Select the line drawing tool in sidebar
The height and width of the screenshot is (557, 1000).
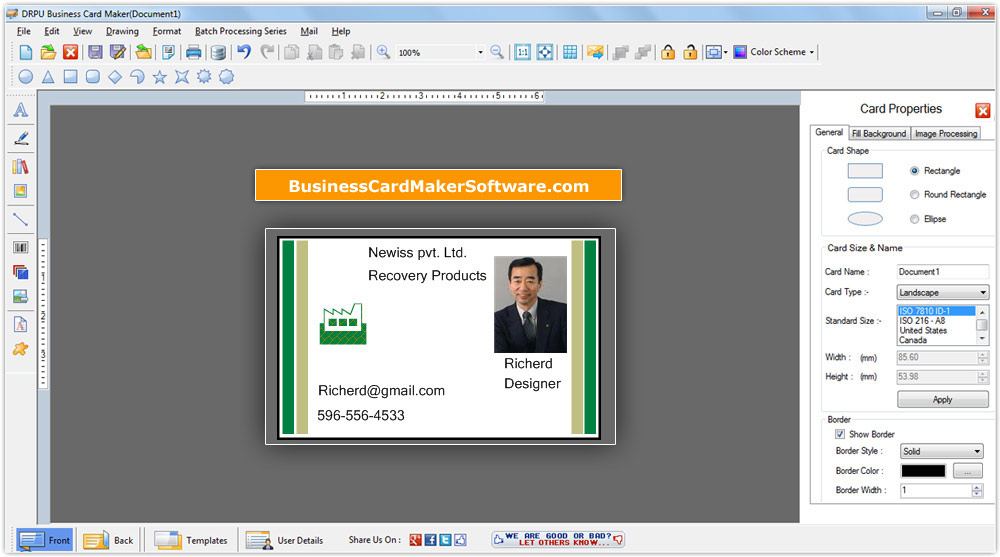[x=20, y=219]
